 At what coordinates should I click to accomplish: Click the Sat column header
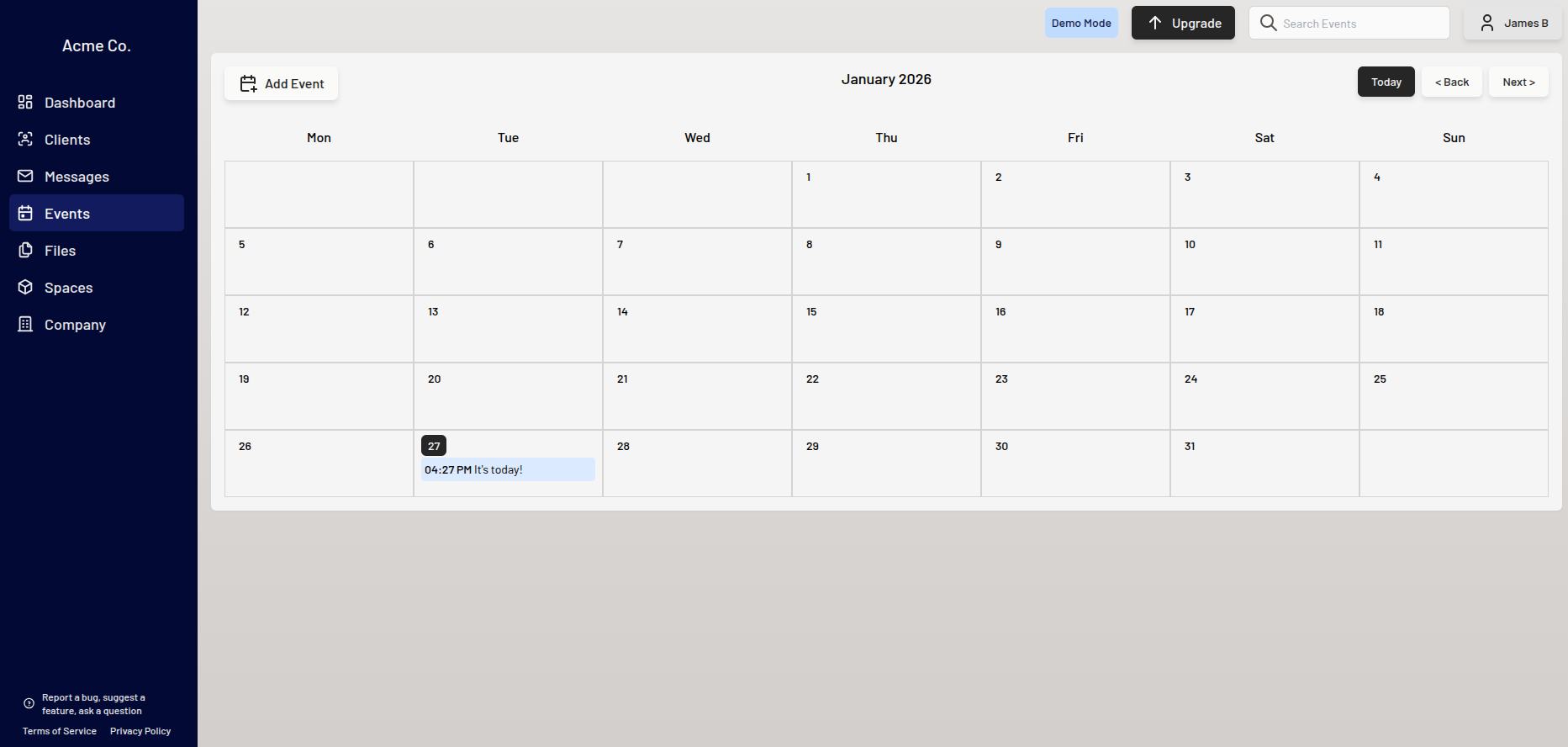(x=1264, y=138)
